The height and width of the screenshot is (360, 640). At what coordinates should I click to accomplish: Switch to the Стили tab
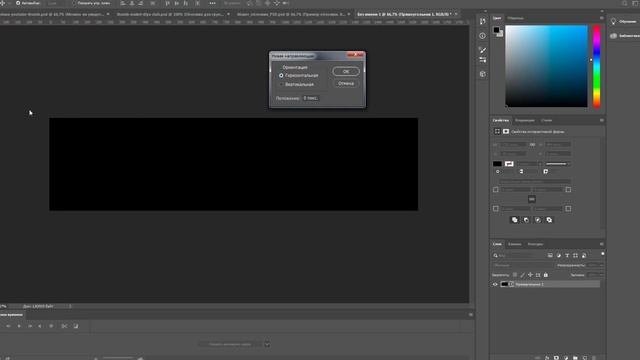pos(547,120)
